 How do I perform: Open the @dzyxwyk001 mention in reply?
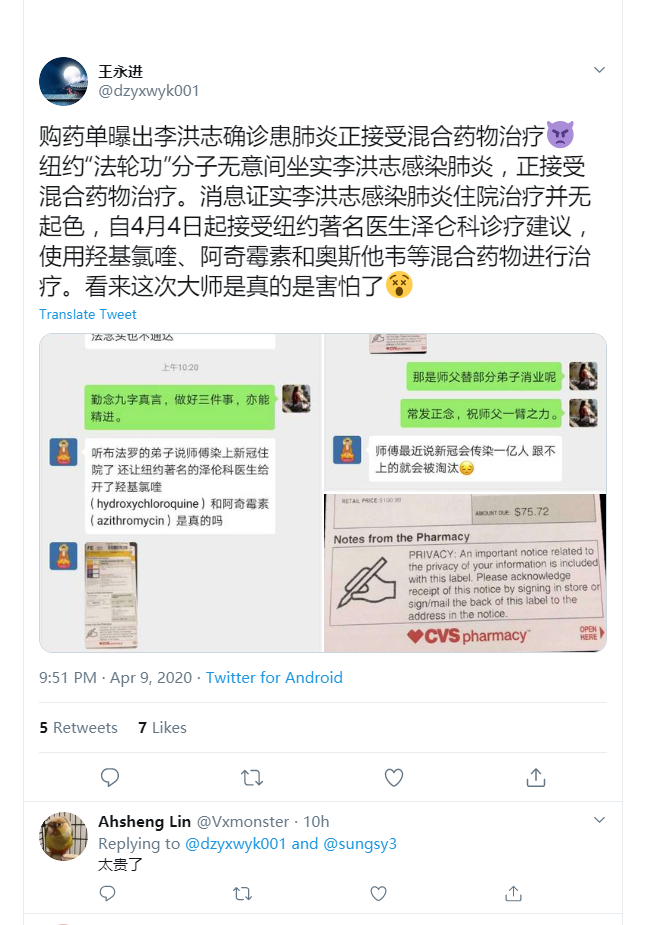point(236,844)
